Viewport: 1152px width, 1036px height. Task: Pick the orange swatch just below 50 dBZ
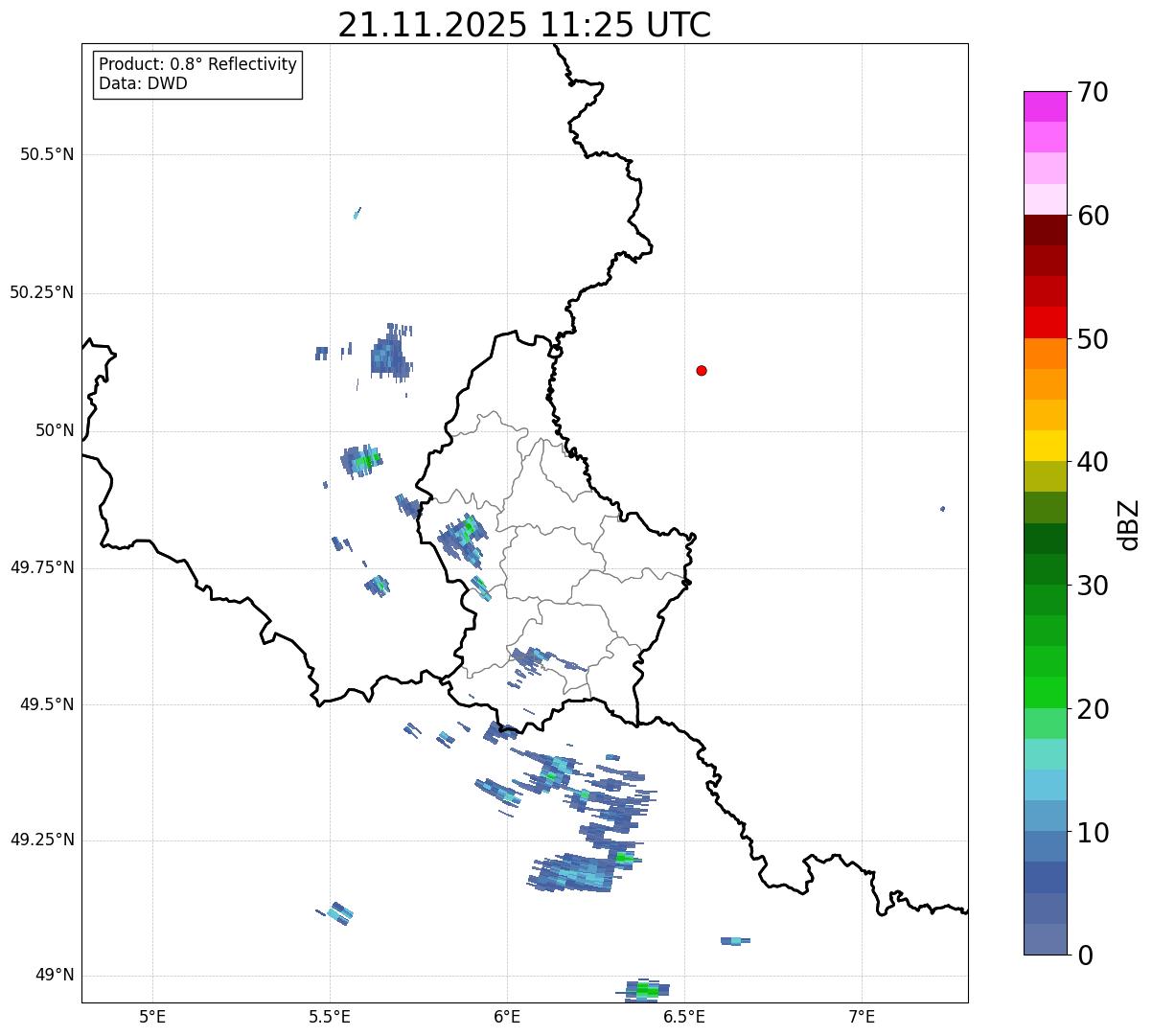click(x=1045, y=354)
